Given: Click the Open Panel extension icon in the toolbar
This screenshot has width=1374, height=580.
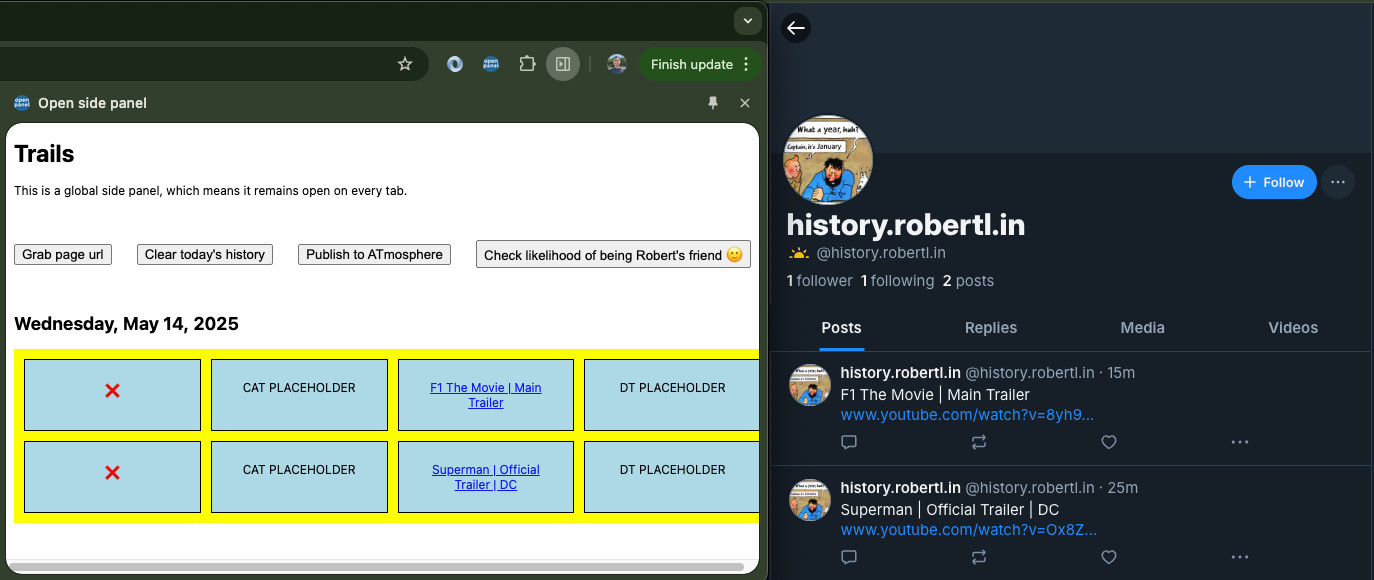Looking at the screenshot, I should [491, 64].
